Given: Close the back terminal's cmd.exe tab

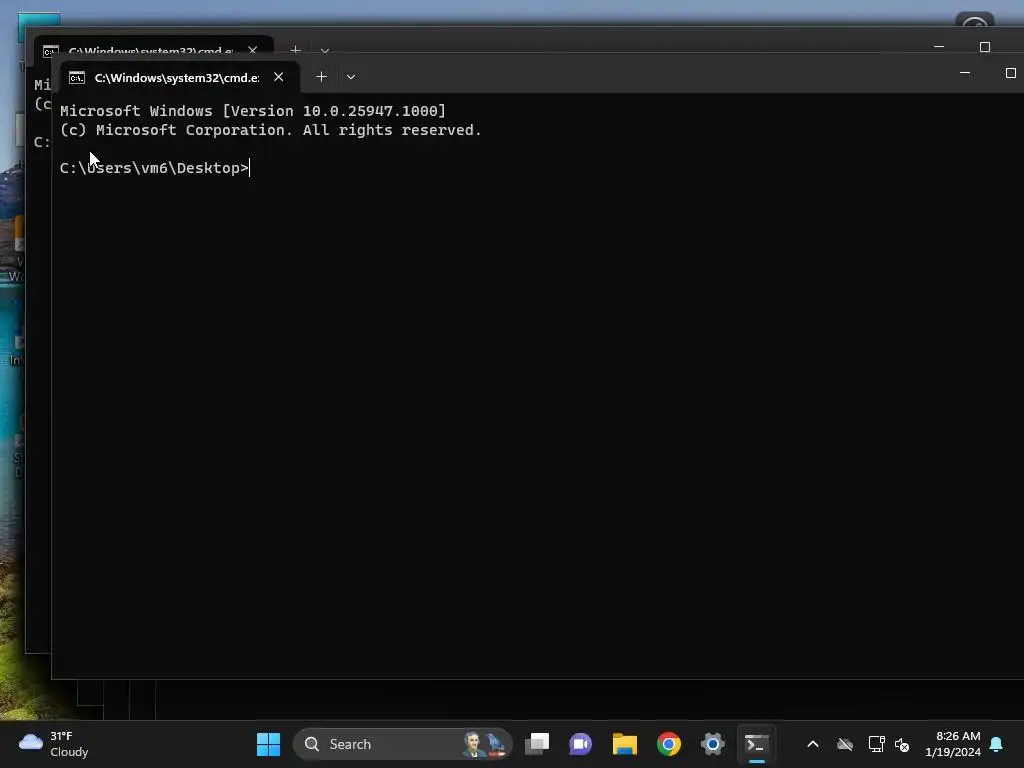Looking at the screenshot, I should click(x=253, y=50).
